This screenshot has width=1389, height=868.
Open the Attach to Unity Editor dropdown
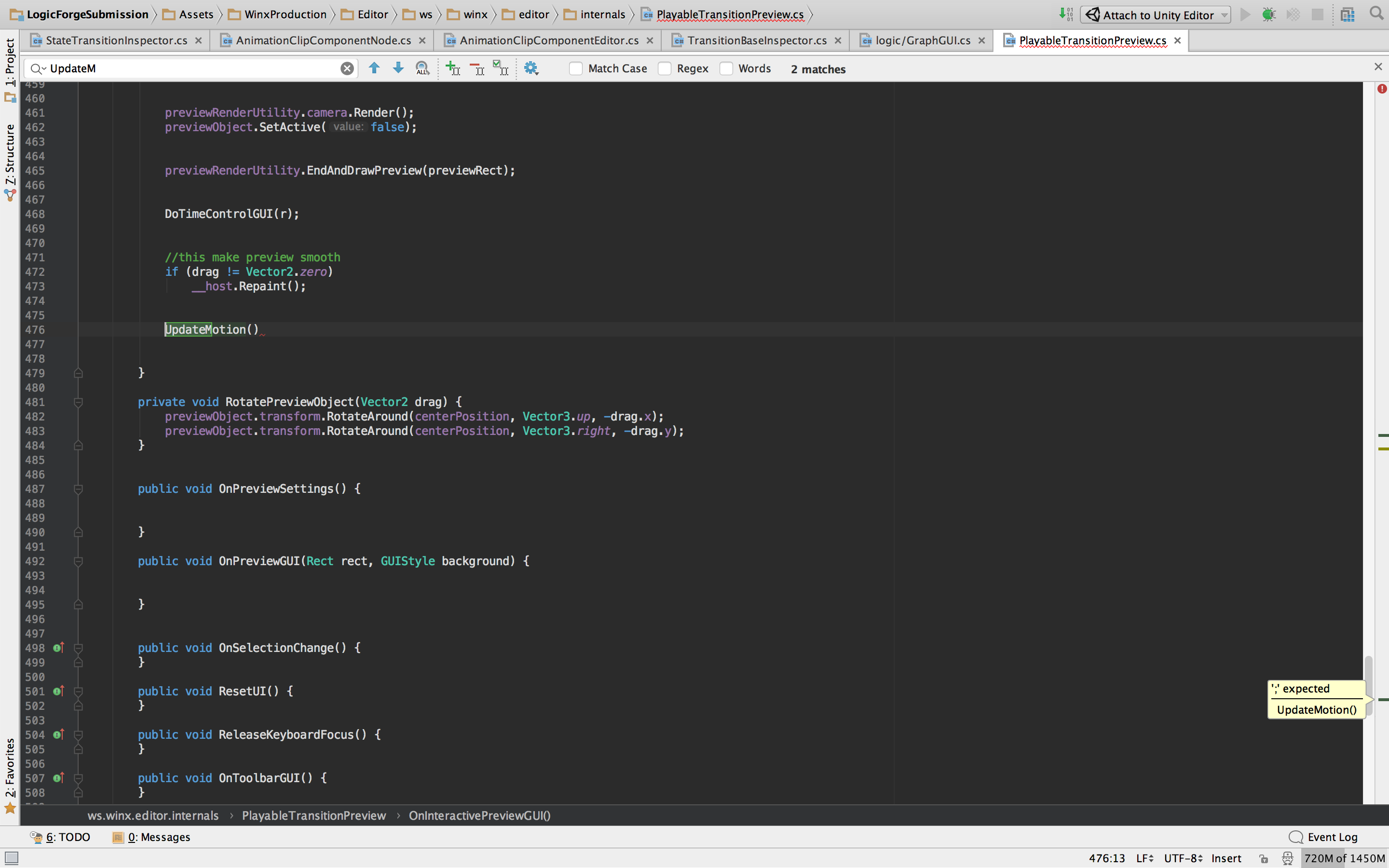[1224, 15]
